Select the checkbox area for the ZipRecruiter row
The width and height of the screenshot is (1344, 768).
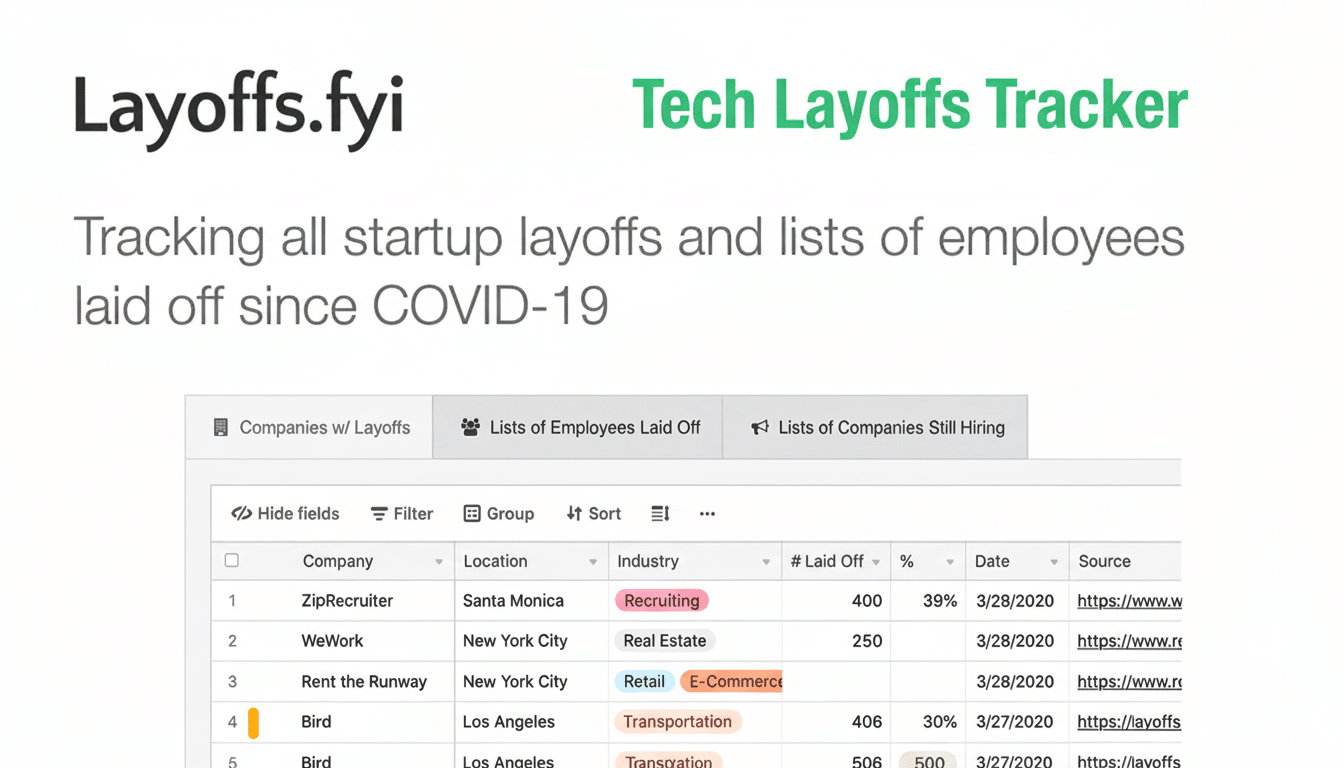tap(231, 600)
